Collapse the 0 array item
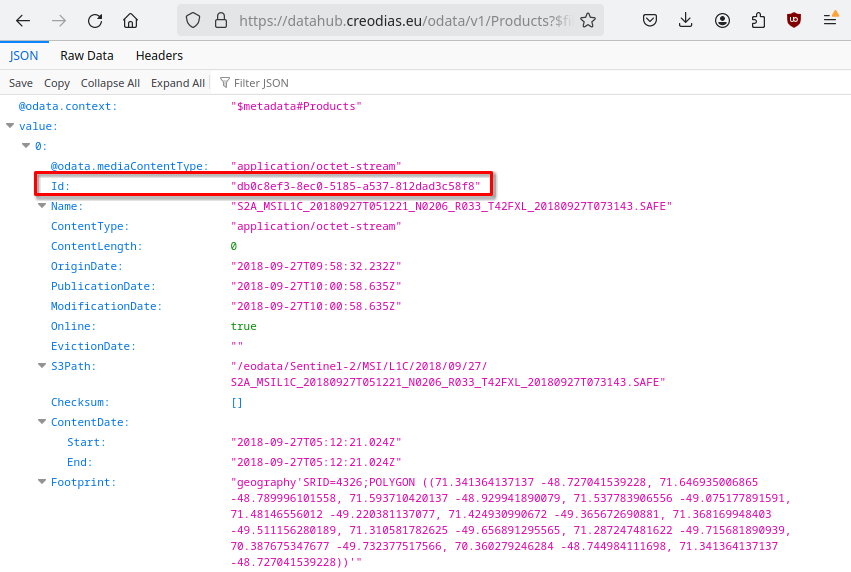Viewport: 851px width, 572px height. [x=26, y=146]
